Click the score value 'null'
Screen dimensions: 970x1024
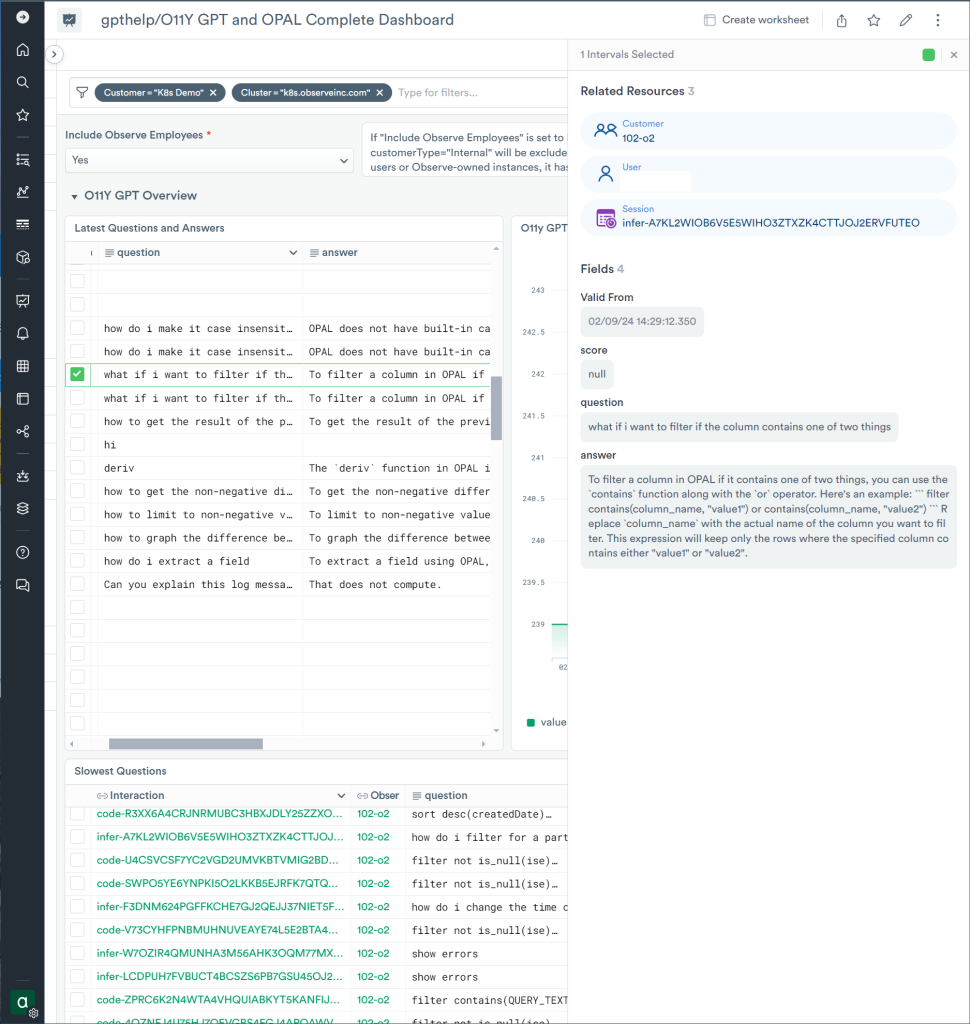(597, 374)
